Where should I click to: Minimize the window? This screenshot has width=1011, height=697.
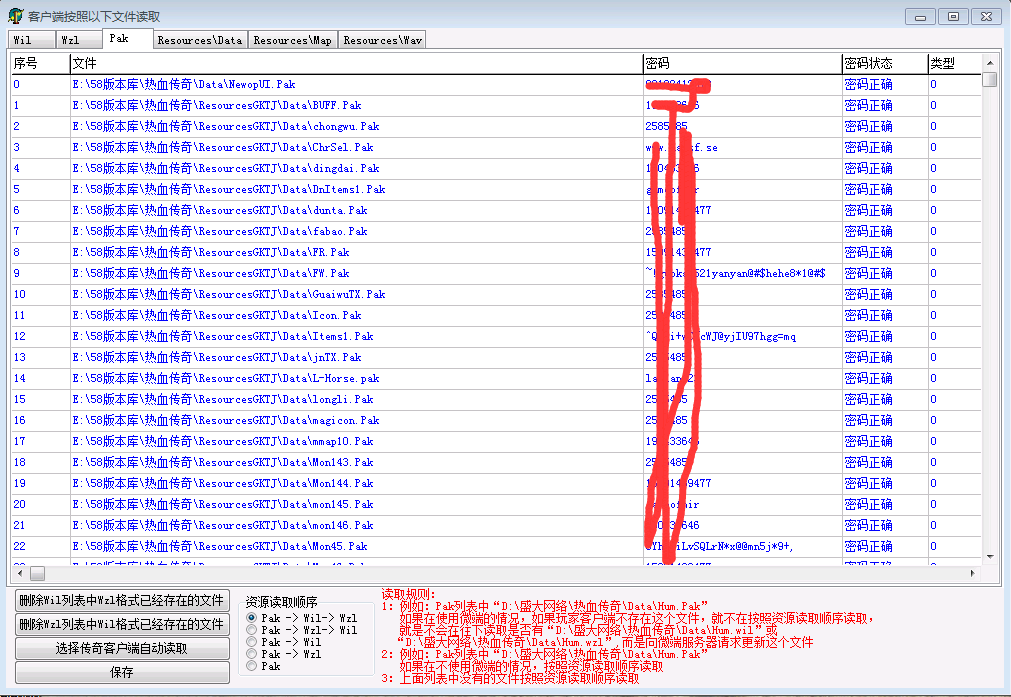pos(920,17)
